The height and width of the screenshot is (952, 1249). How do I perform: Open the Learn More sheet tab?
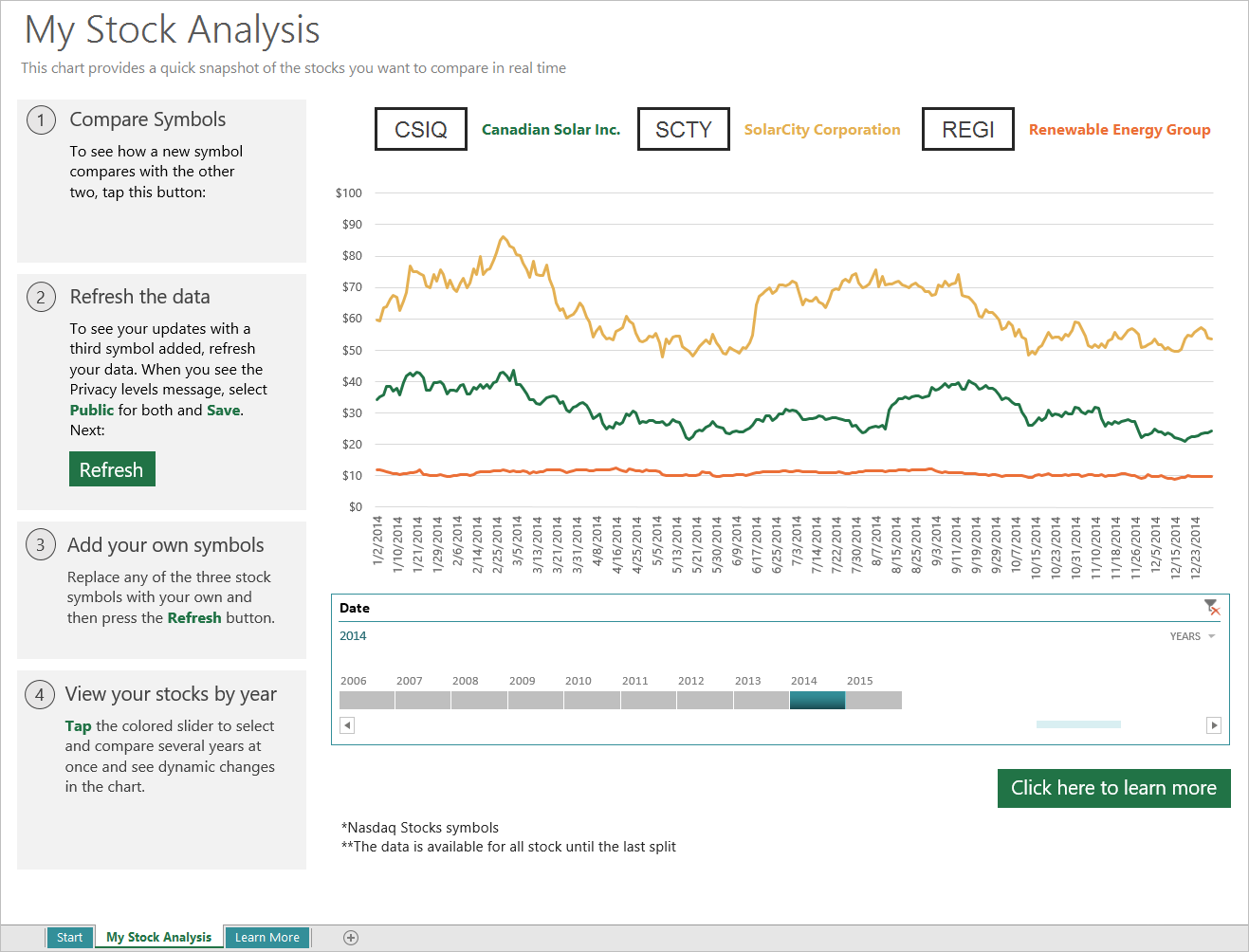click(x=266, y=938)
